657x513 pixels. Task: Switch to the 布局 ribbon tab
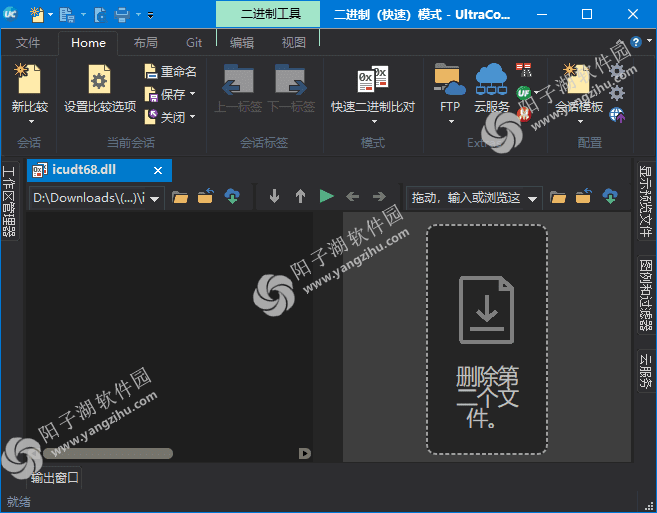(145, 43)
